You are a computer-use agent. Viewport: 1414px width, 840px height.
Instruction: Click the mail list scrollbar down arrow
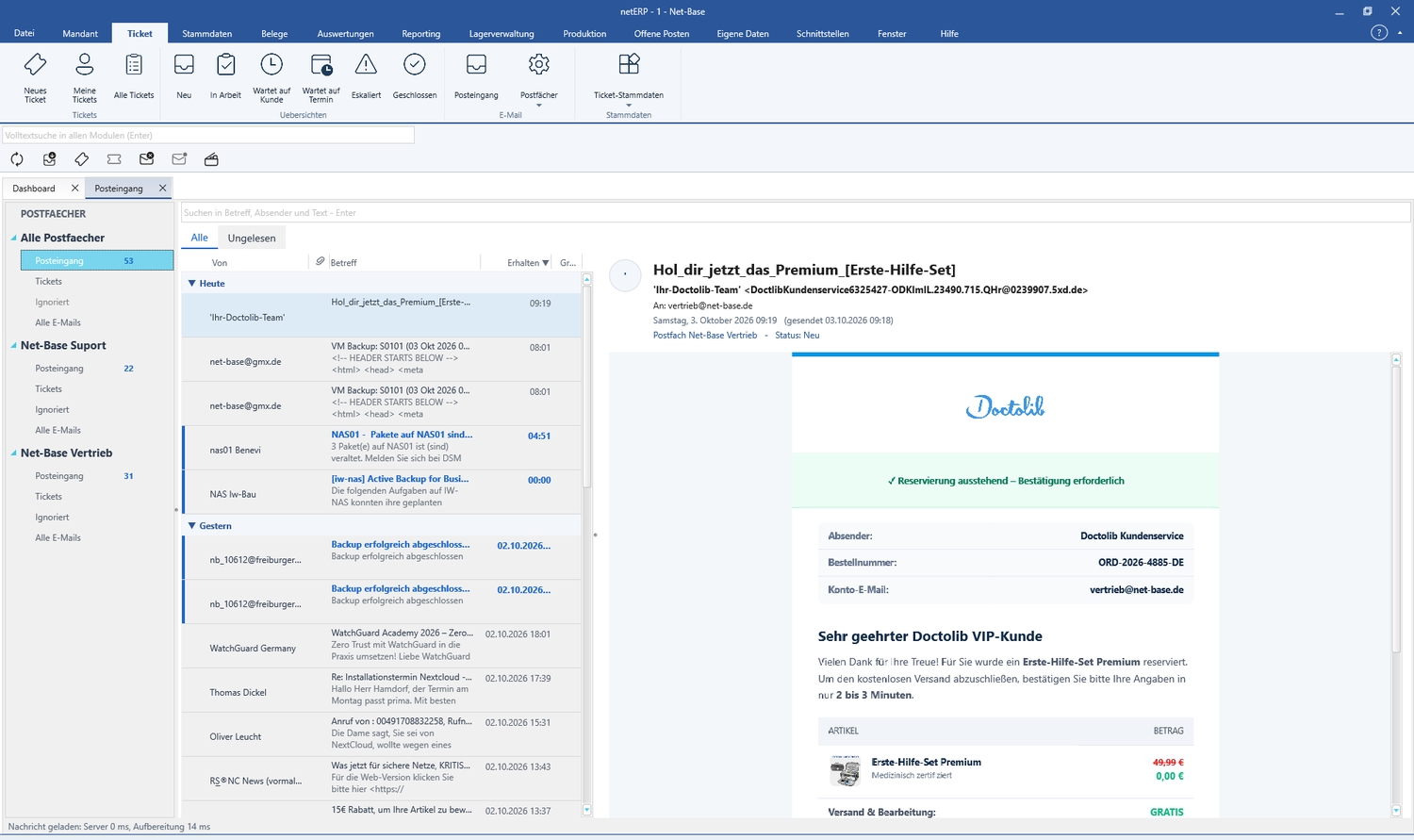click(587, 810)
